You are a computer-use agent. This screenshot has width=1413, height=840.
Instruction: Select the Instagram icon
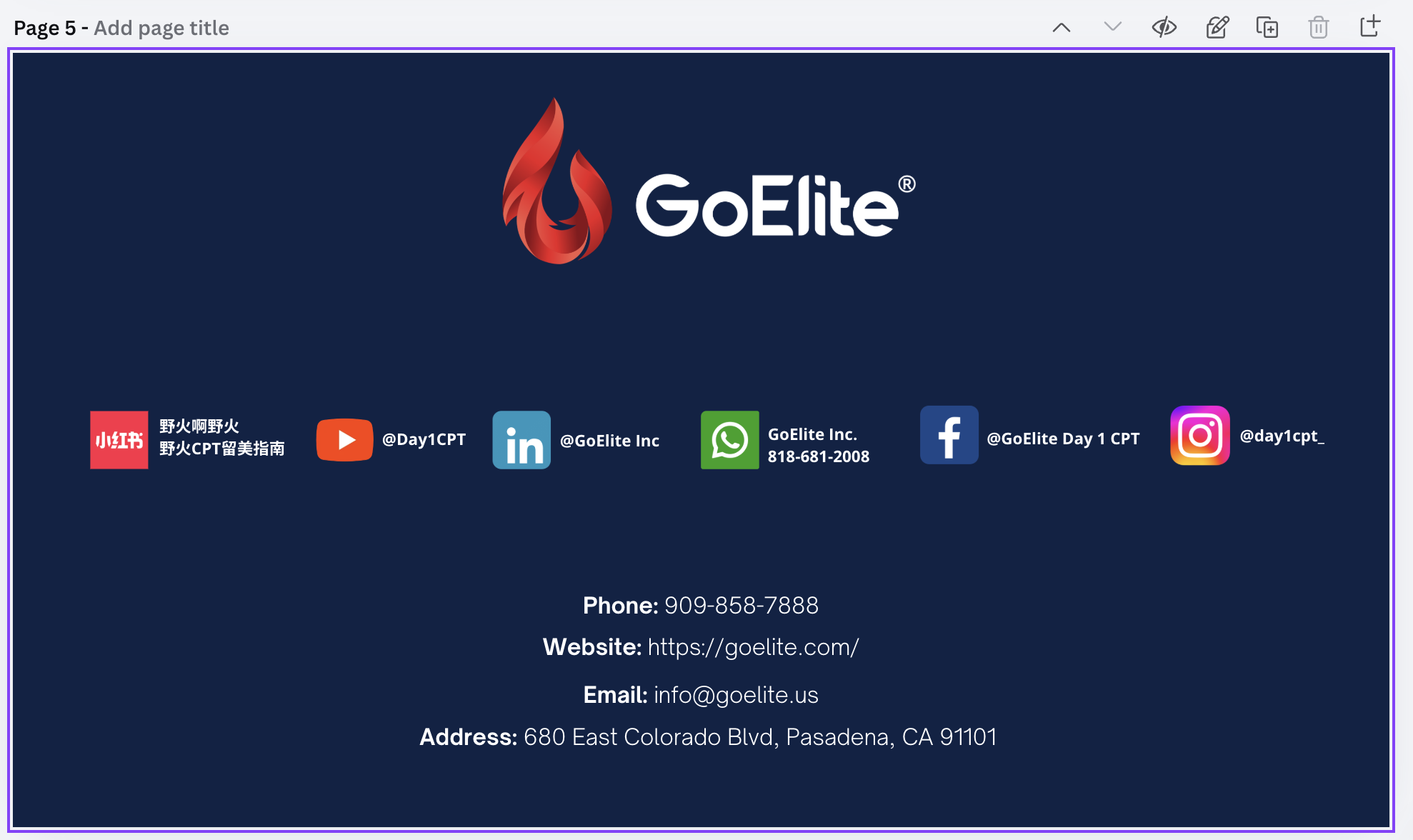[x=1200, y=436]
